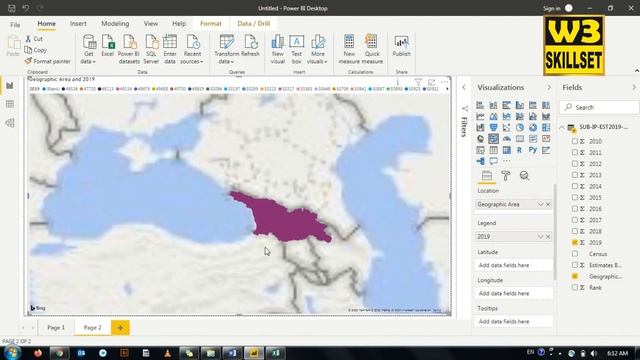Open the Format paint-roller tab
Screen dimensions: 640x360
point(505,176)
